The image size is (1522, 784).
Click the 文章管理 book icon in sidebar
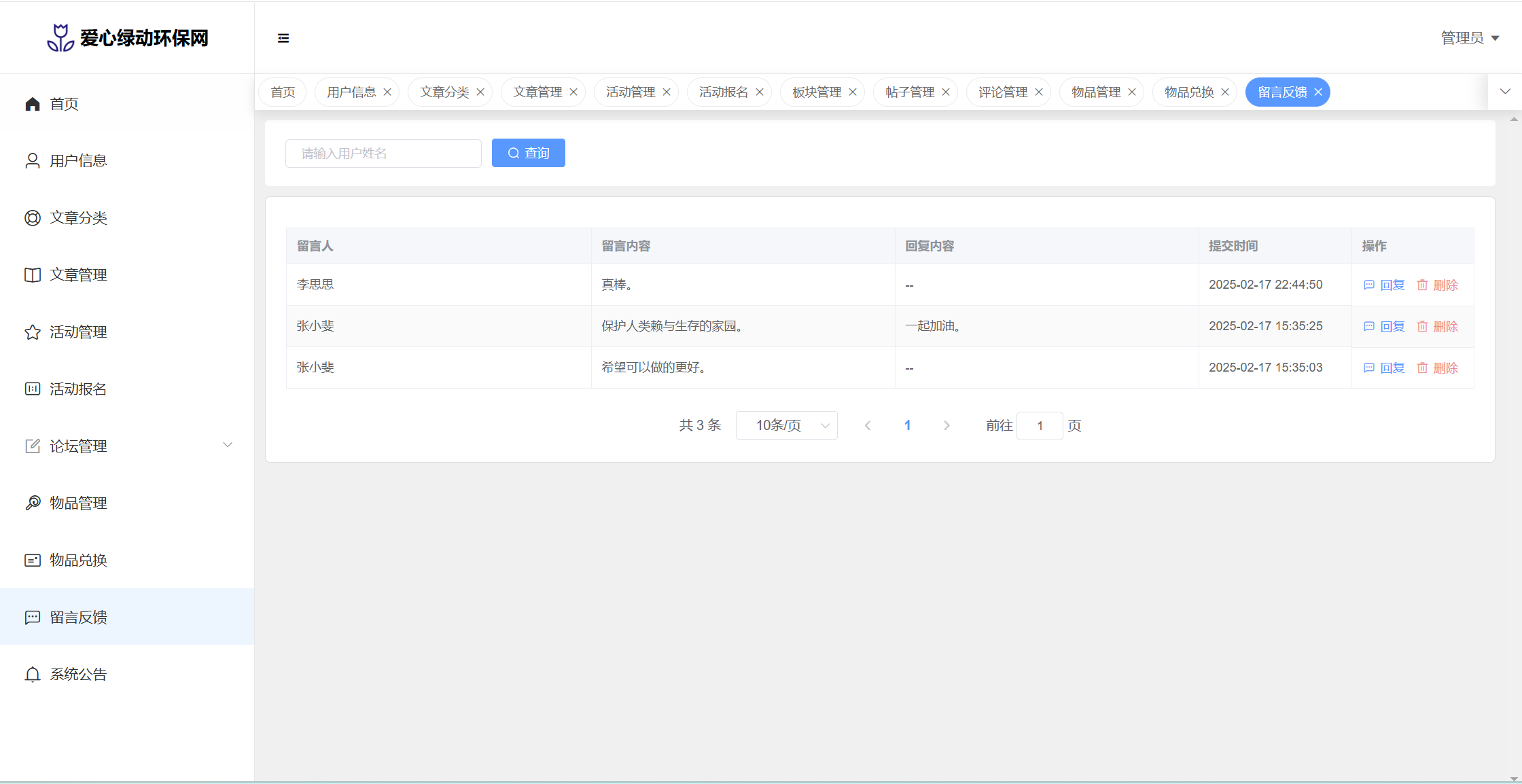point(33,275)
